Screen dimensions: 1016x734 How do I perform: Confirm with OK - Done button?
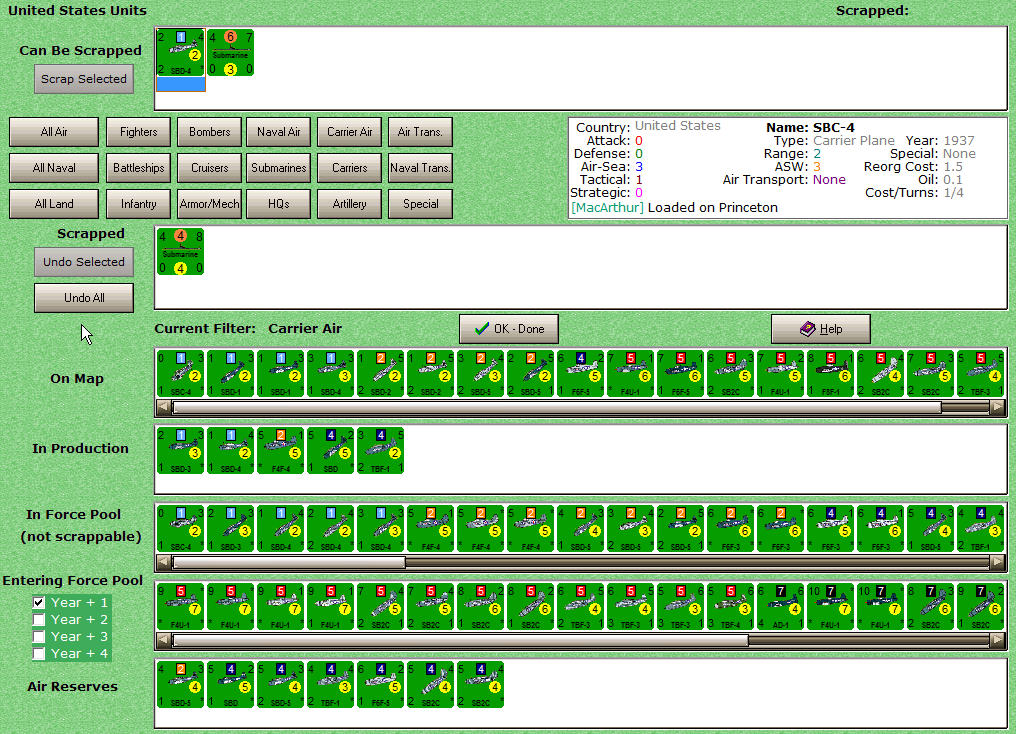click(x=509, y=329)
